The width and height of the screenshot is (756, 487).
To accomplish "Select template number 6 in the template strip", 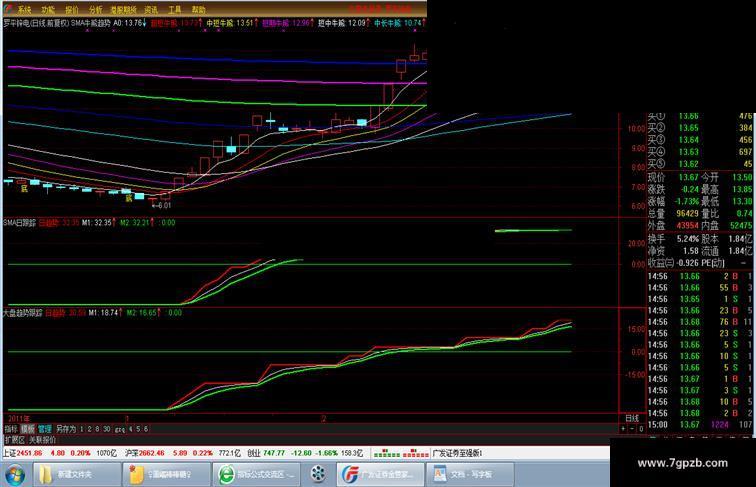I will [146, 429].
